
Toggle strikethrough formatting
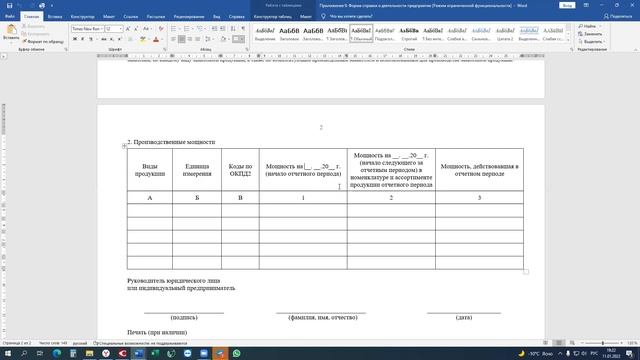click(104, 39)
